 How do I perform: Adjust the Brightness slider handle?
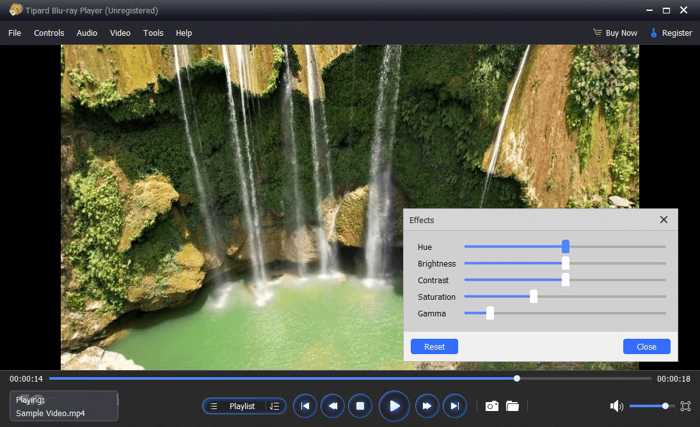(566, 263)
